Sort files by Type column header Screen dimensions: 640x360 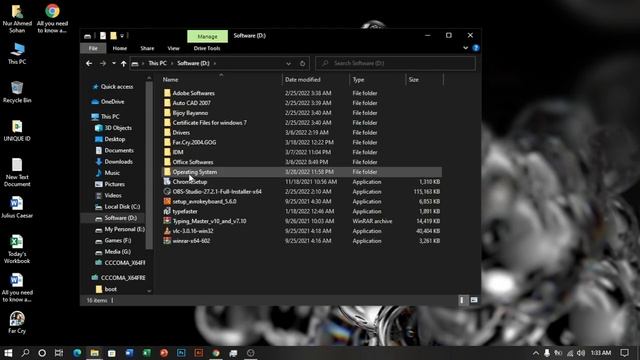tap(358, 80)
